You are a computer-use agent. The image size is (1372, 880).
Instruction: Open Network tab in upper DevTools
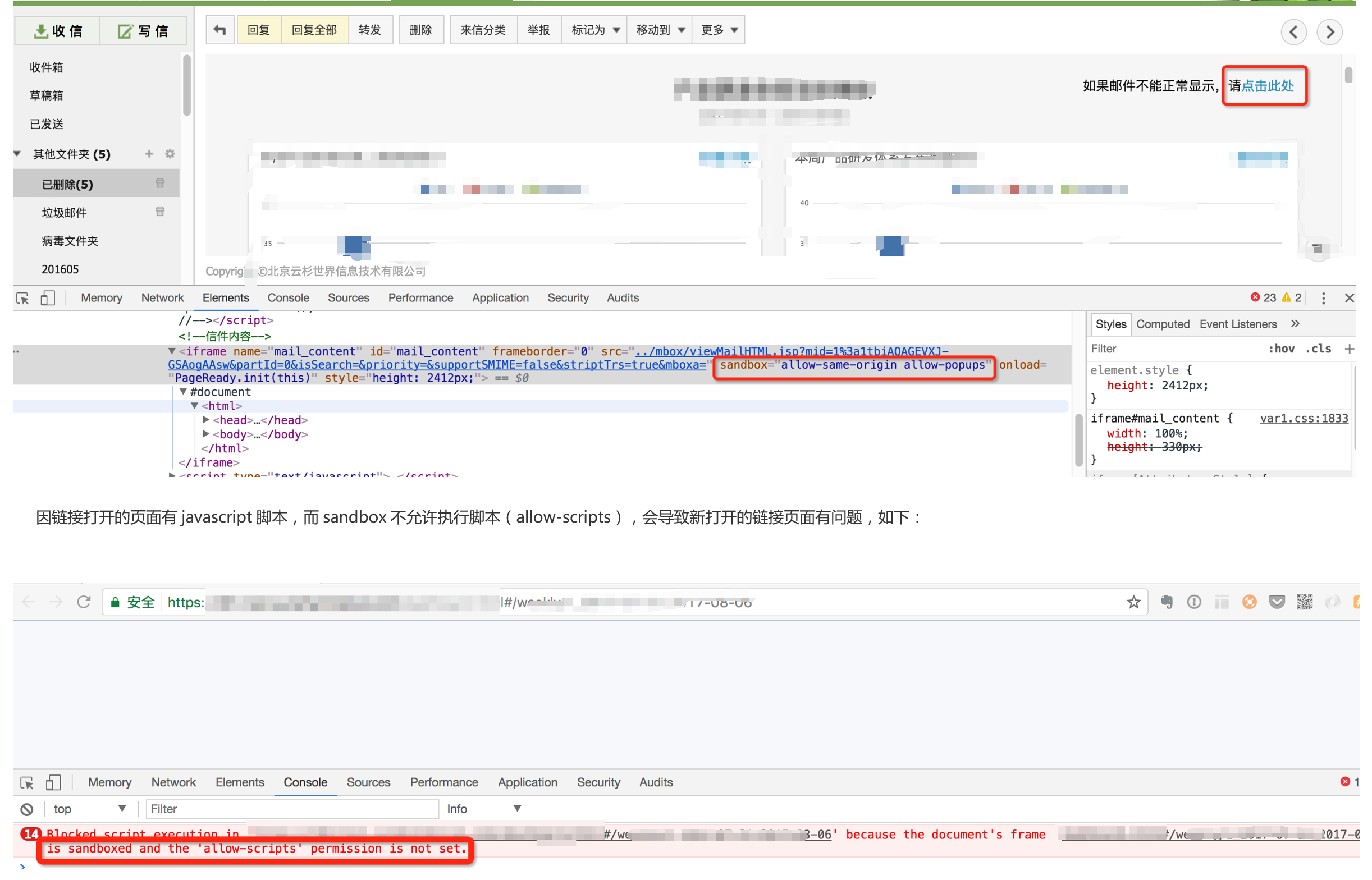pos(162,297)
